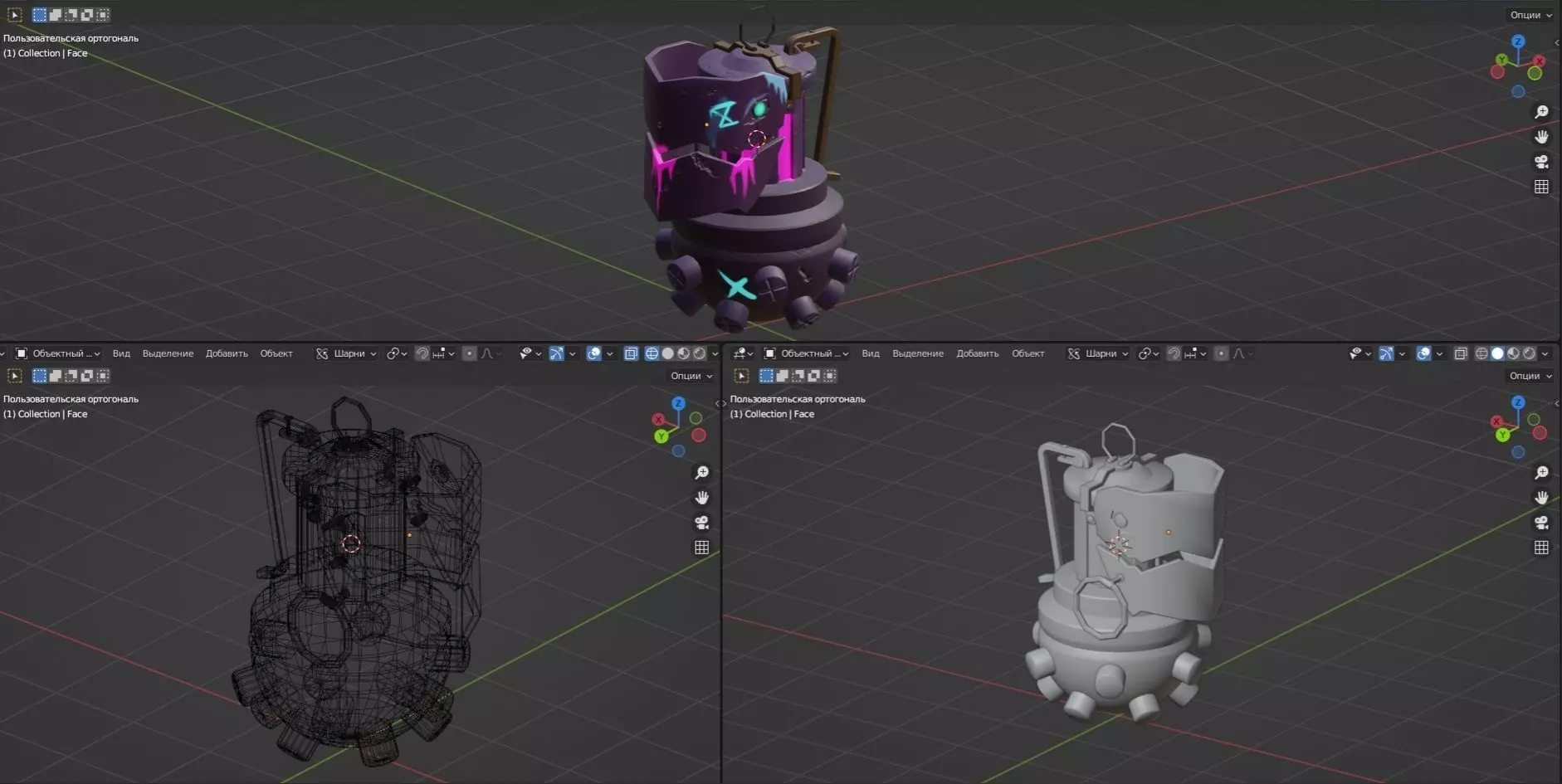Open Объект menu in bottom-right viewport header

pos(1028,353)
